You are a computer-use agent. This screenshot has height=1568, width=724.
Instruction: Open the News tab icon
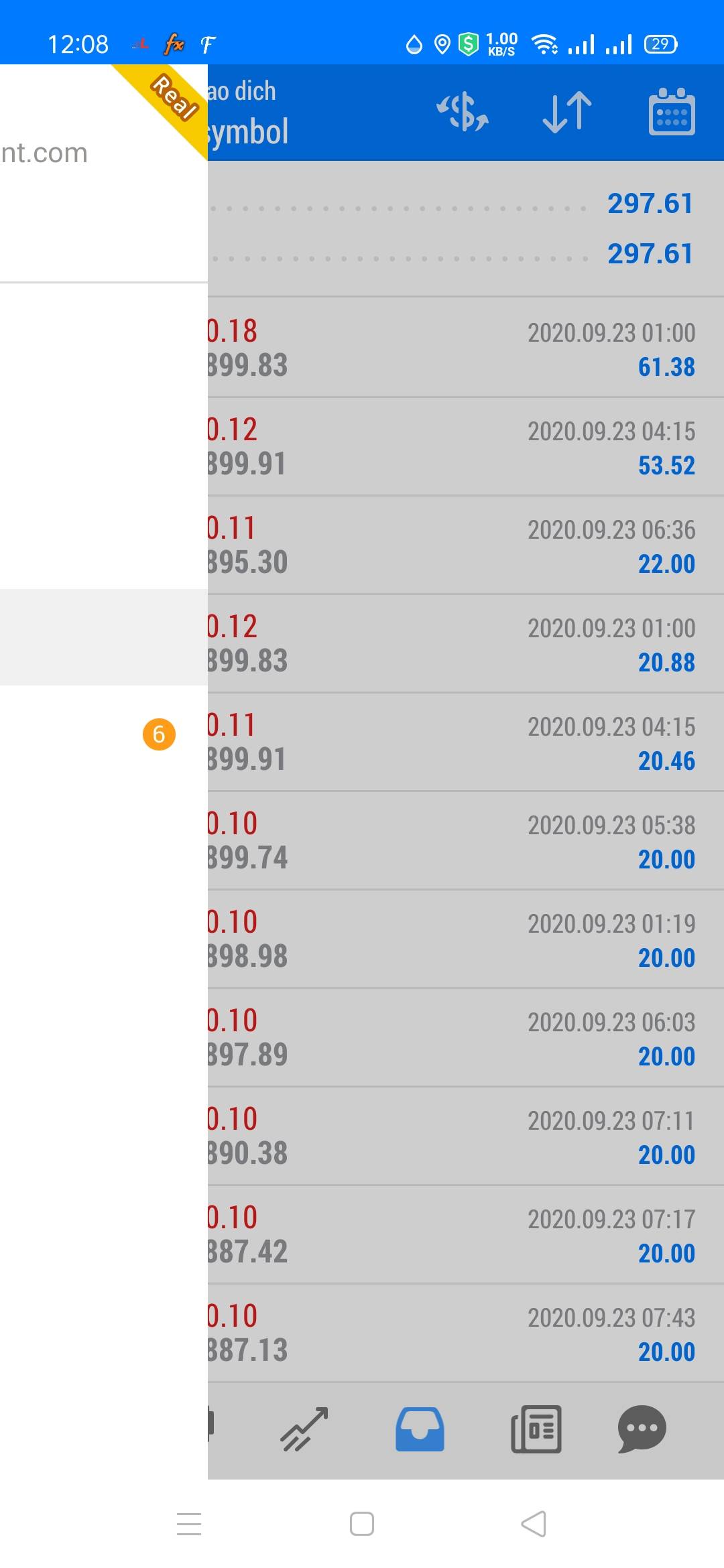point(536,1429)
